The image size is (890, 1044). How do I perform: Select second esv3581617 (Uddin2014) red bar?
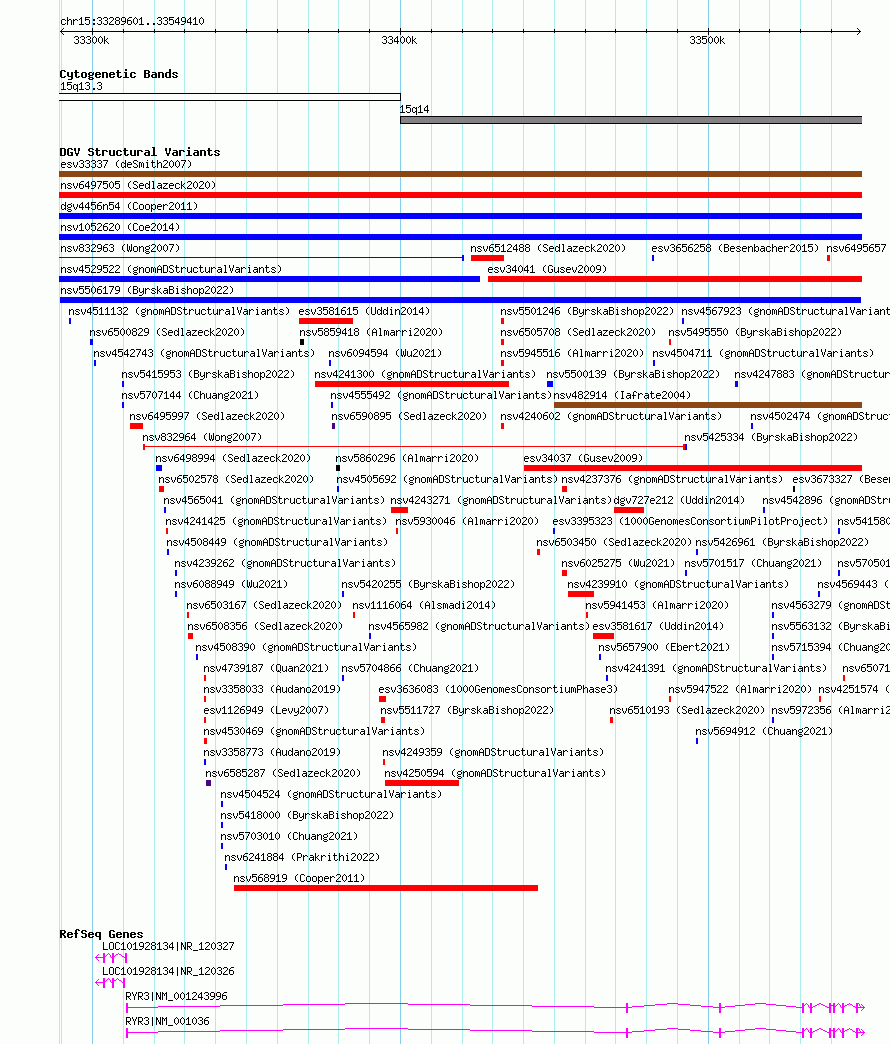point(604,636)
